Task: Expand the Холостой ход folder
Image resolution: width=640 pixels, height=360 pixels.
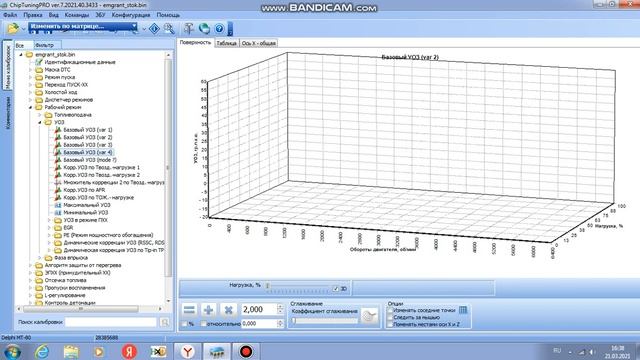Action: (31, 92)
